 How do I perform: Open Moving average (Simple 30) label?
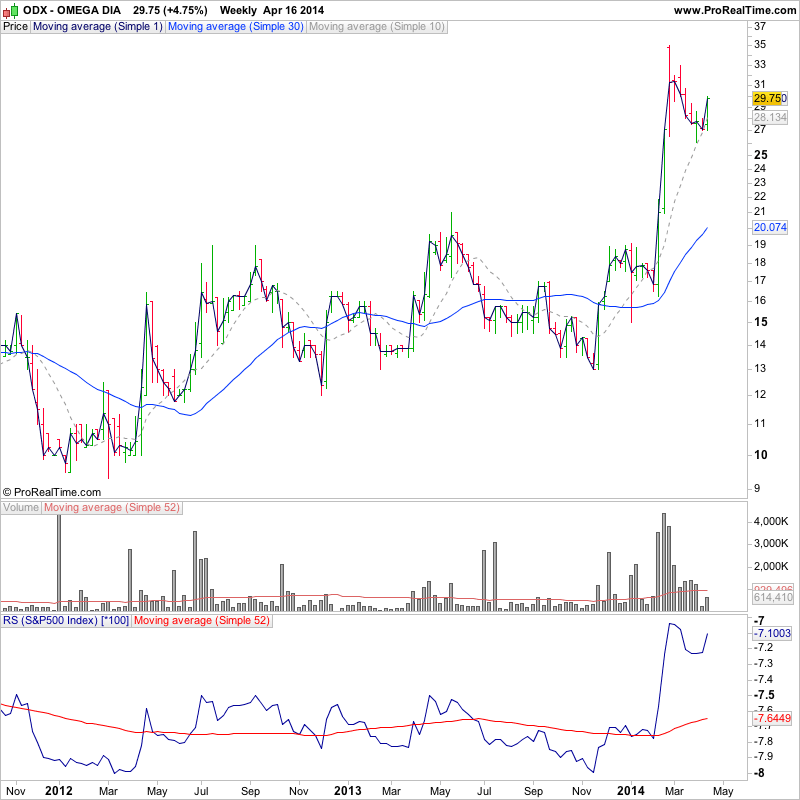[x=236, y=27]
